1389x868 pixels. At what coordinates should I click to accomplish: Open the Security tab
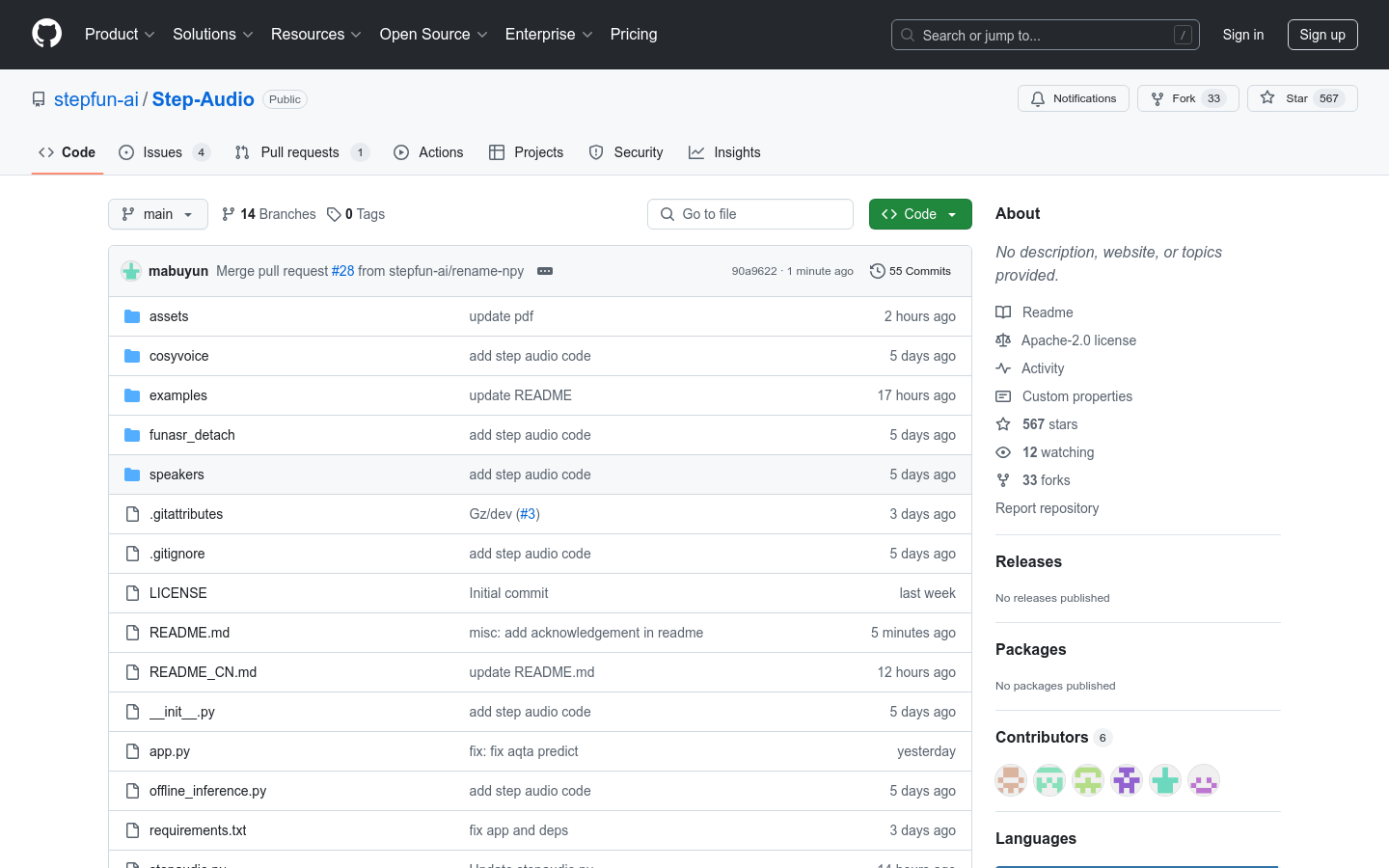(626, 152)
